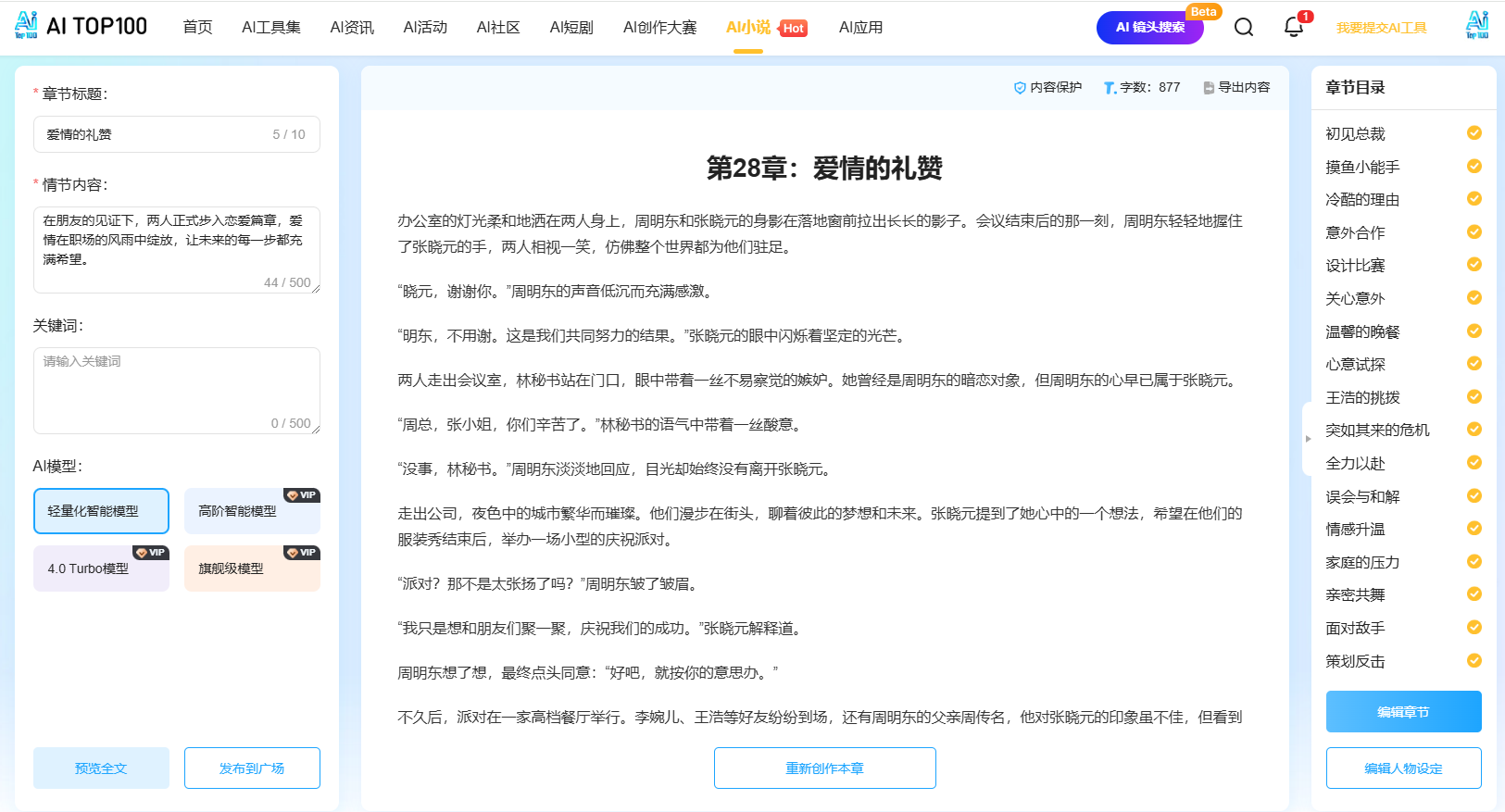Screen dimensions: 1505x812
Task: Open the notification bell
Action: pyautogui.click(x=1294, y=27)
